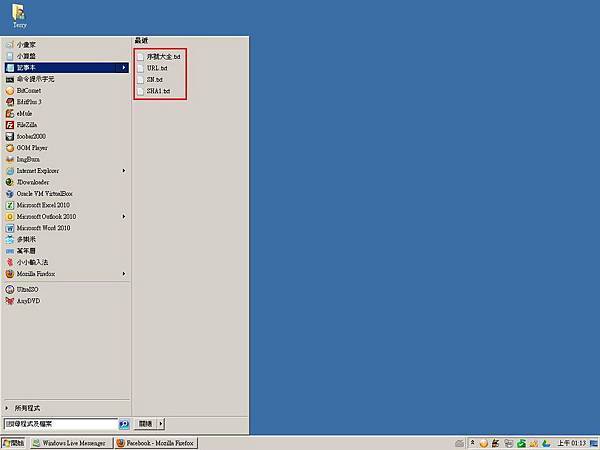This screenshot has width=600, height=450.
Task: Launch UltraISO
Action: pos(67,290)
